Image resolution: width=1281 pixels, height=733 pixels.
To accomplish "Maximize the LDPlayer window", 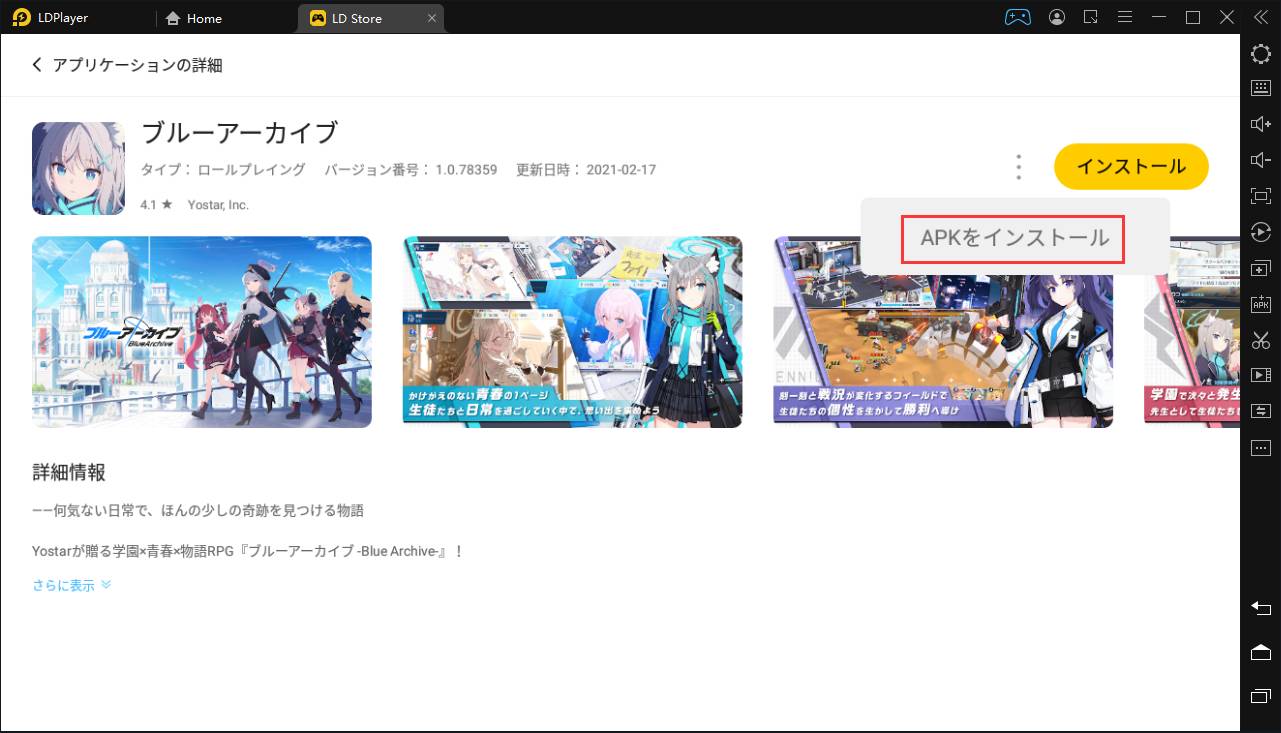I will pyautogui.click(x=1193, y=17).
